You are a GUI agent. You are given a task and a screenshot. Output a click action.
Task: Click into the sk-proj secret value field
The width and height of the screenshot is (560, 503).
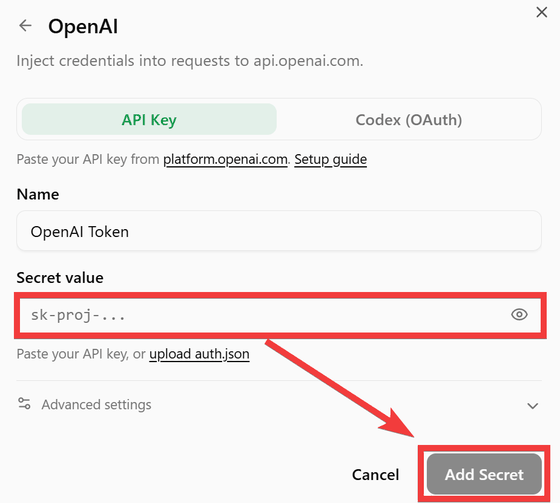click(264, 315)
